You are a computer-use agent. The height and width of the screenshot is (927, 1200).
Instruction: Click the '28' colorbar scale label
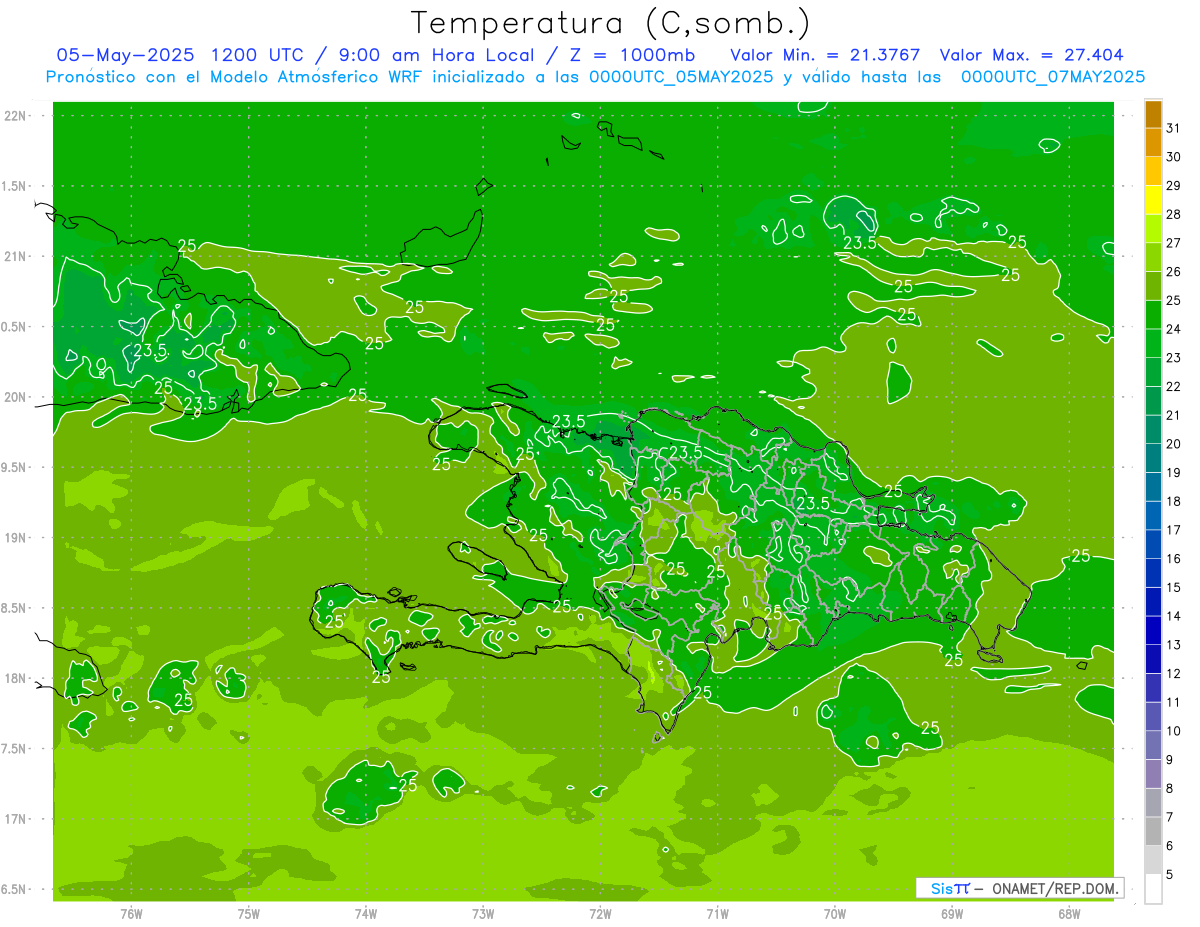pos(1174,214)
